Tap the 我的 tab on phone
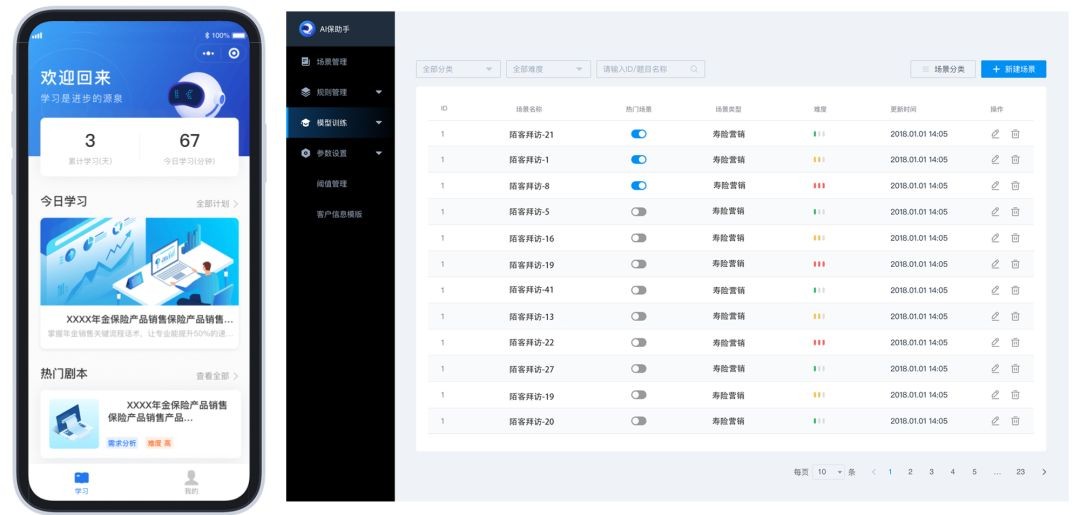 point(191,483)
